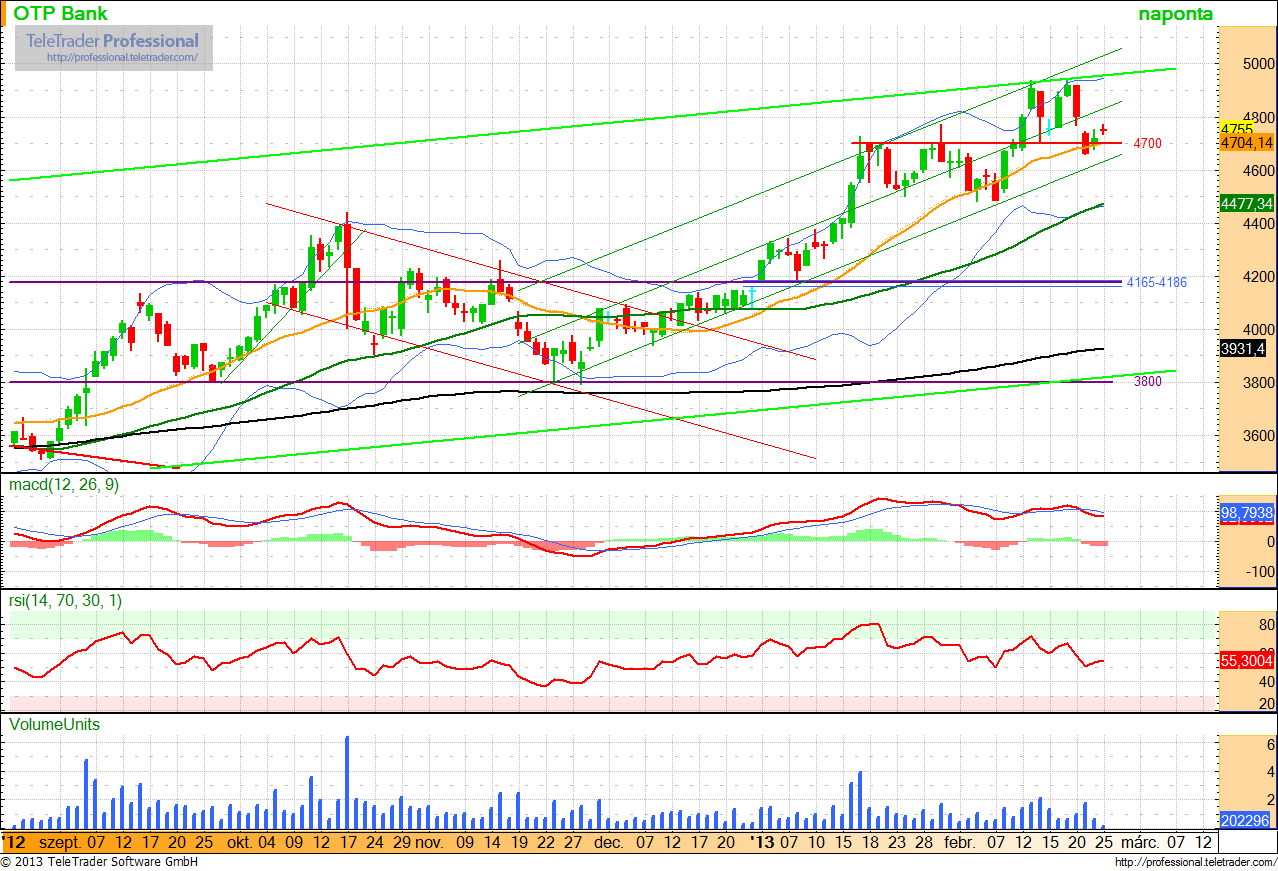1278x871 pixels.
Task: Select the "macd(12, 26, 9)" indicator label
Action: [65, 485]
